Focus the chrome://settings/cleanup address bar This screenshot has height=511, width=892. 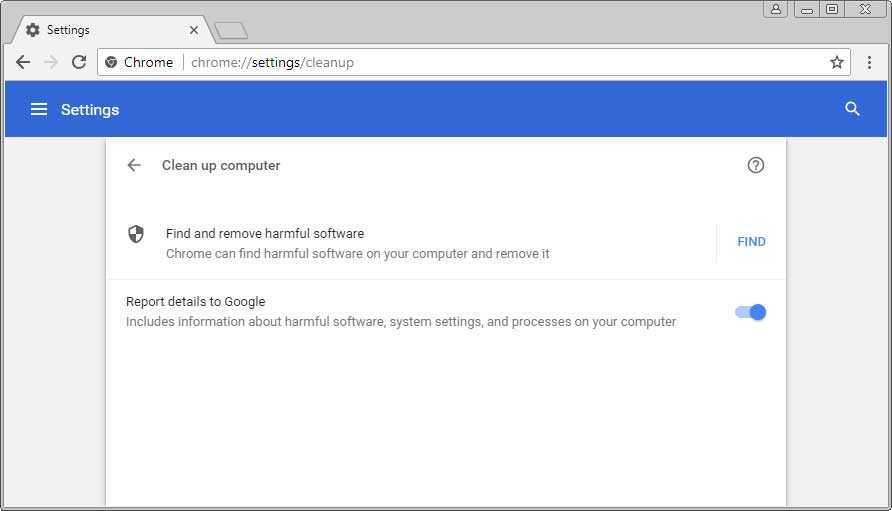500,62
